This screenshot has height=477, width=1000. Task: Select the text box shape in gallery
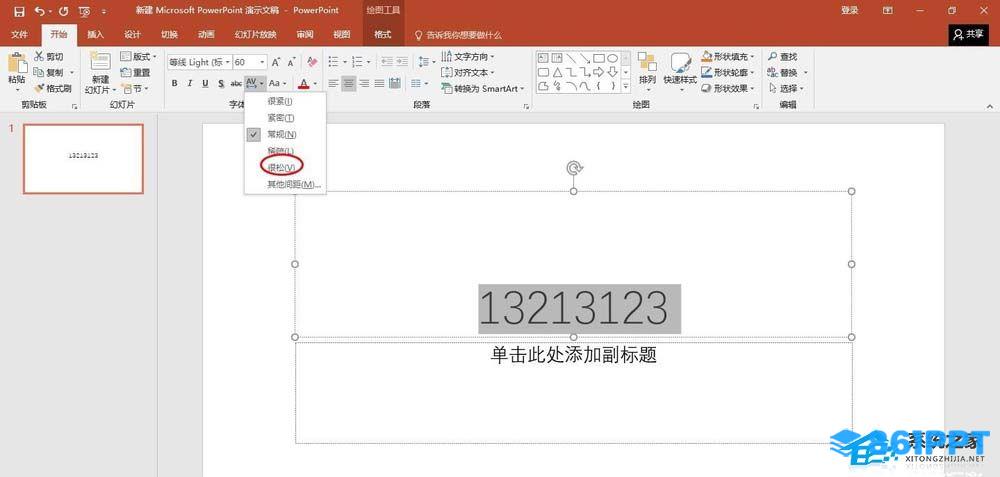543,58
